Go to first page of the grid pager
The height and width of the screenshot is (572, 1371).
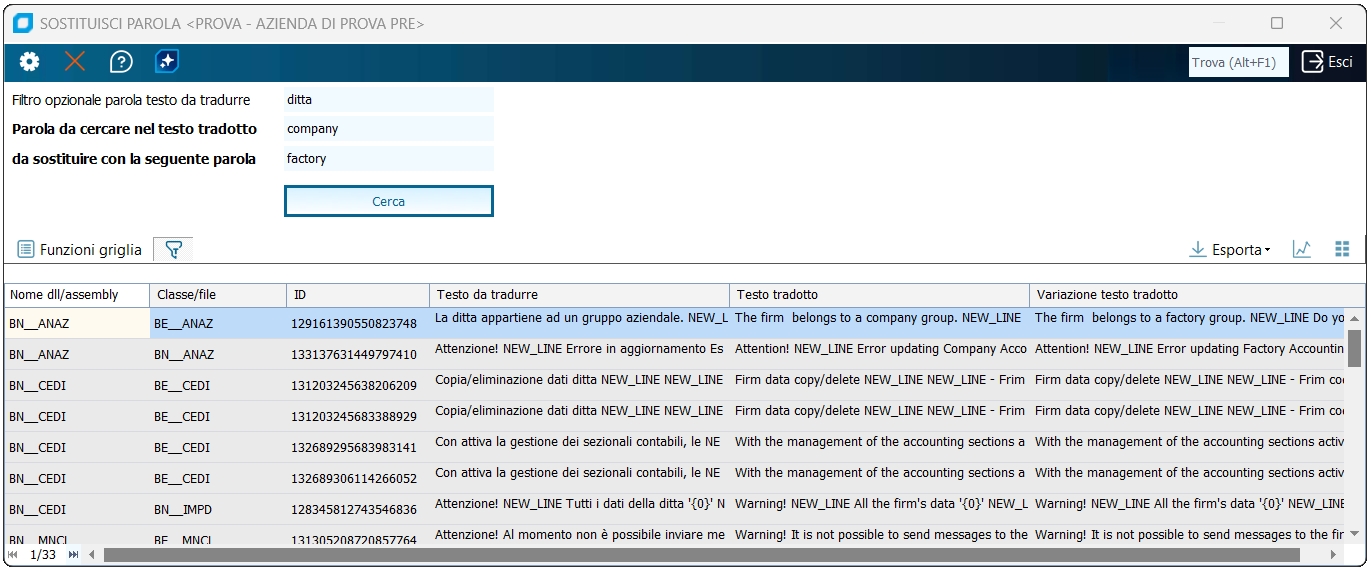pyautogui.click(x=13, y=555)
